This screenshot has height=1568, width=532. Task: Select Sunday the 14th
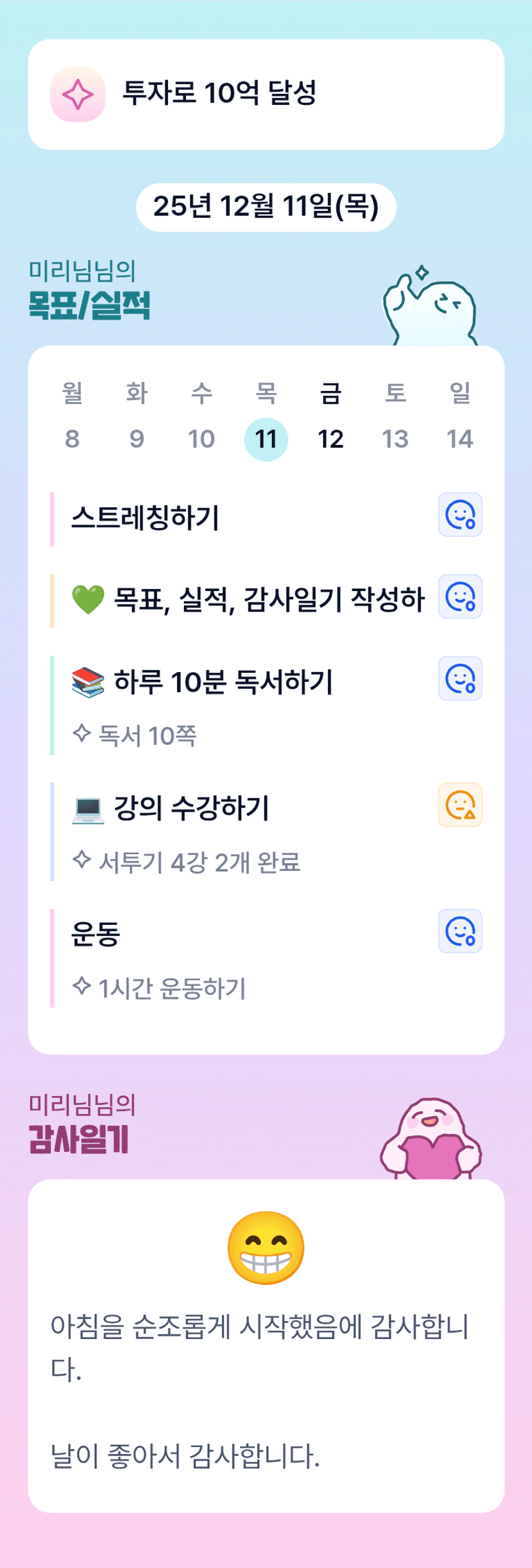[x=460, y=439]
